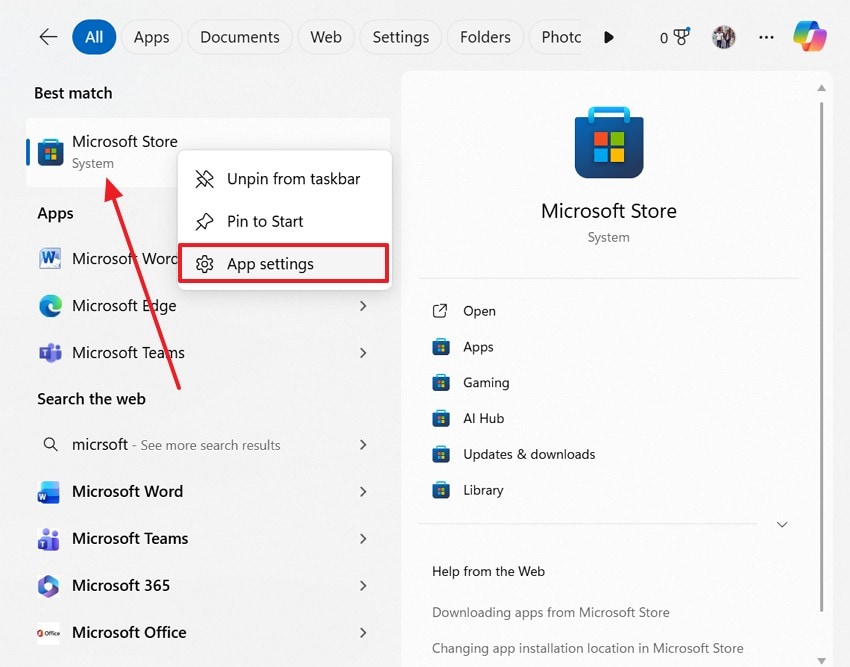Select the Apps filter tab
Viewport: 850px width, 667px height.
click(151, 36)
